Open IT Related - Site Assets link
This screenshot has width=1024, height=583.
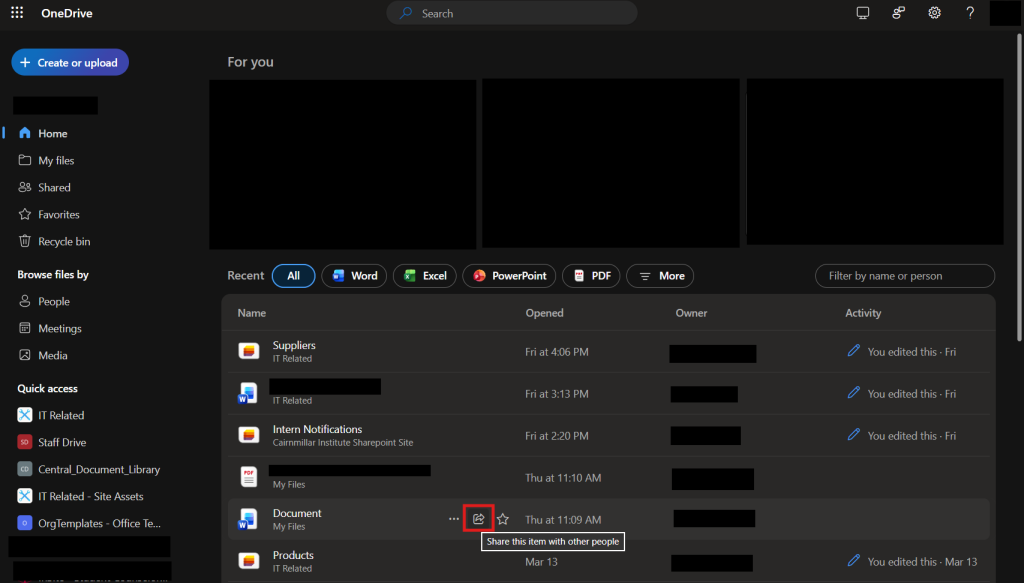91,496
